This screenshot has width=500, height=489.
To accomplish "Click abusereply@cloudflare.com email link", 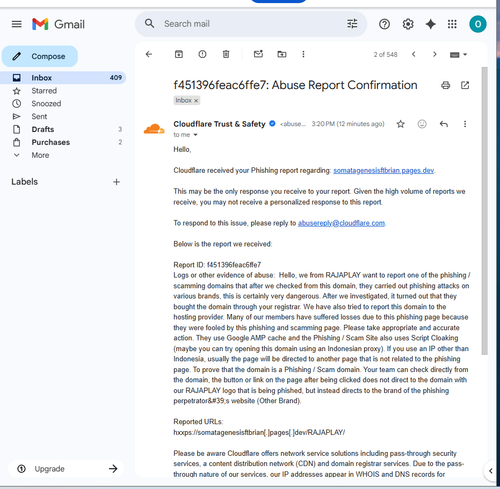I will coord(341,223).
